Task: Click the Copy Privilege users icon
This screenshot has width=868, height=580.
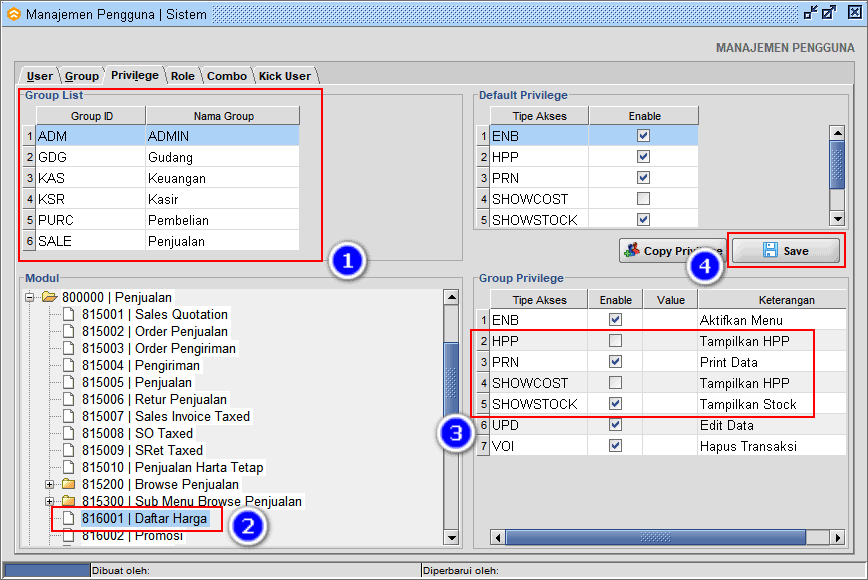Action: pyautogui.click(x=632, y=250)
